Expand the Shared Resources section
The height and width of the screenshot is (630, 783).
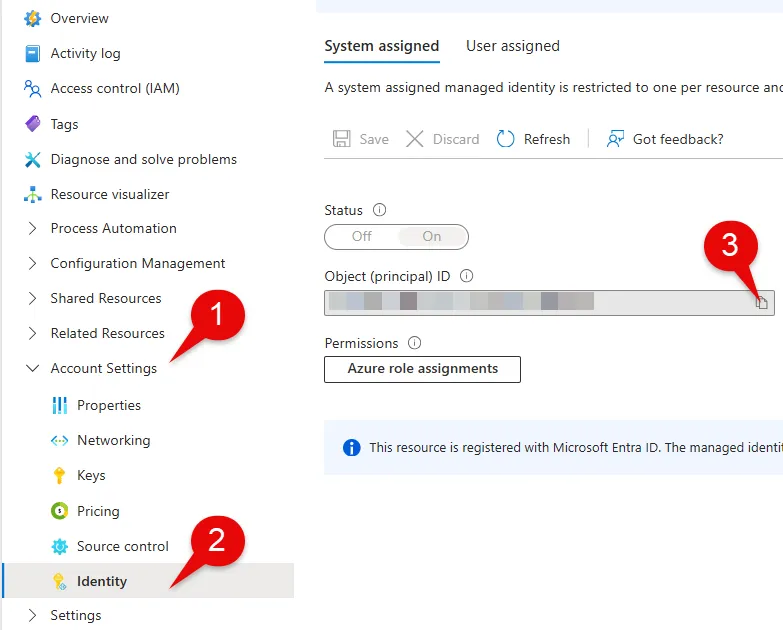33,299
